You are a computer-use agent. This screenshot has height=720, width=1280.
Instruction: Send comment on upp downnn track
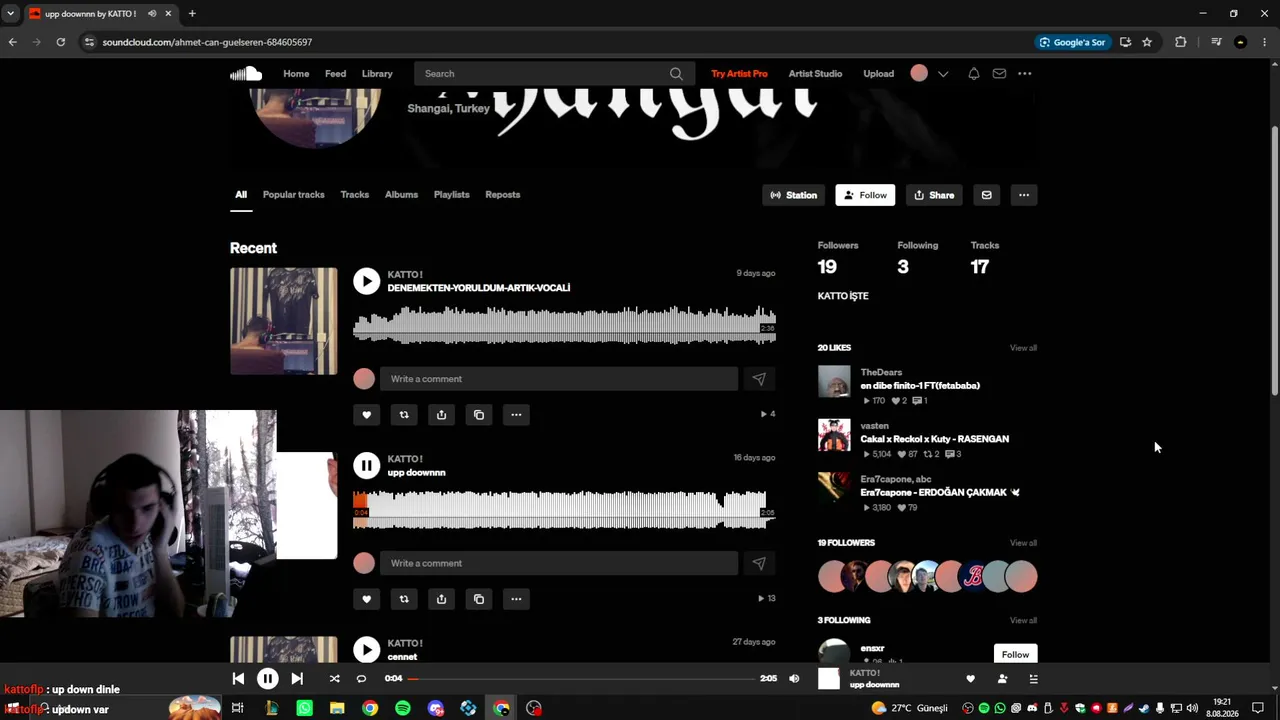click(759, 563)
